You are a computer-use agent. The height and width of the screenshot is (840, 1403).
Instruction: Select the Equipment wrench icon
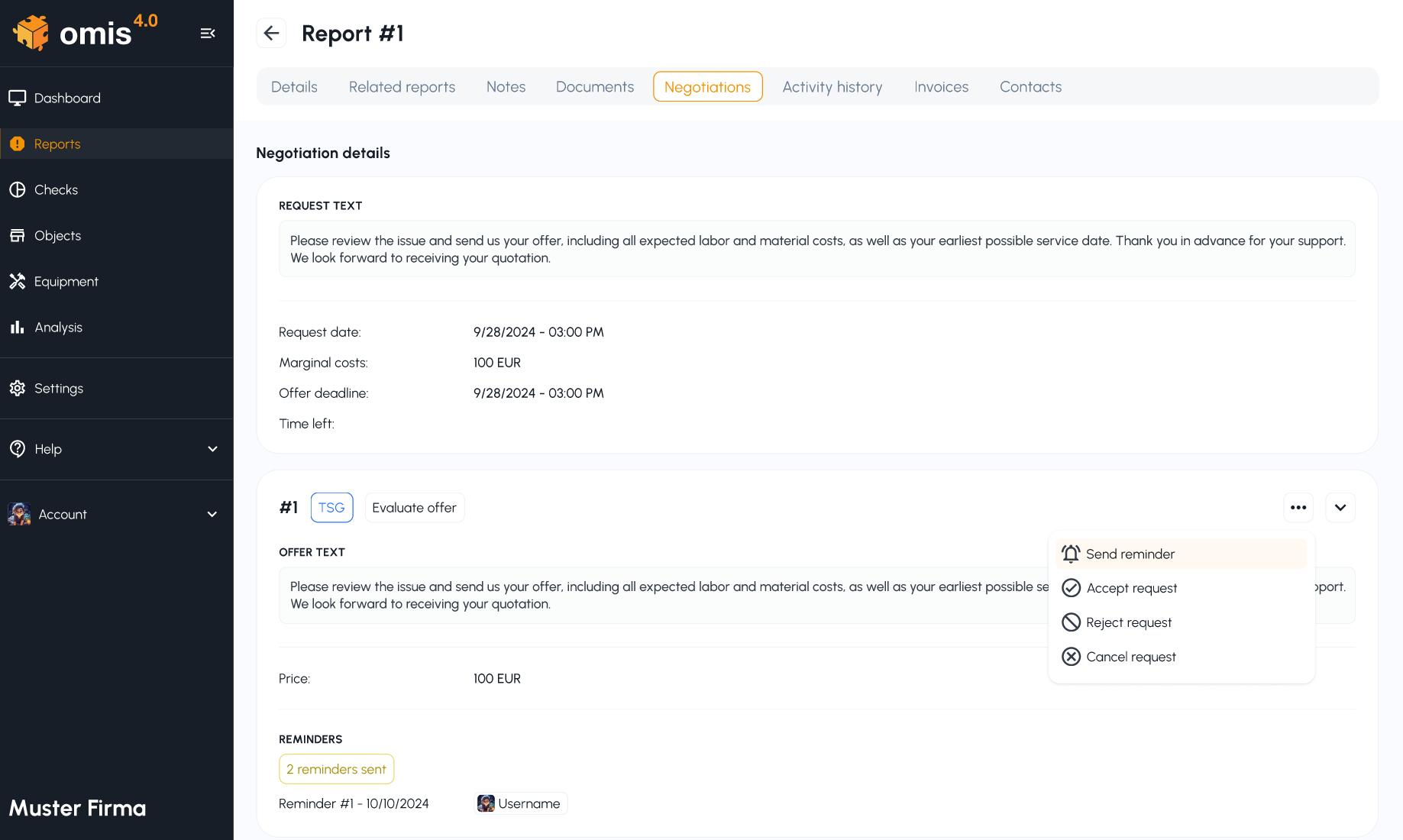(18, 281)
